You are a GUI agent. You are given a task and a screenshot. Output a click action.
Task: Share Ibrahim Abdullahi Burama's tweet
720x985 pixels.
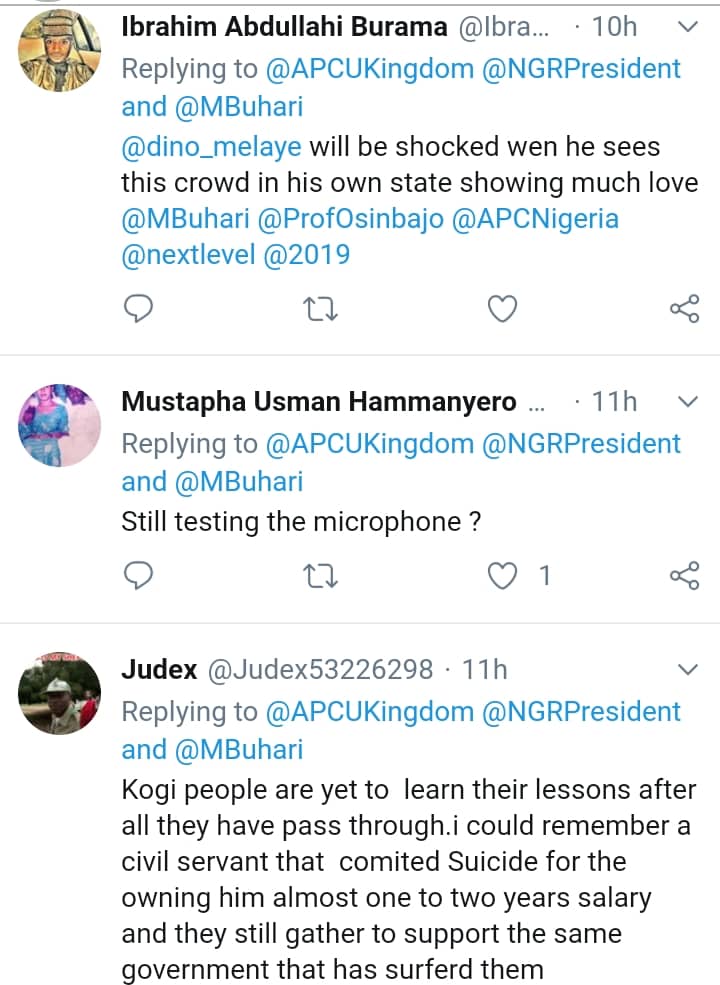[x=684, y=311]
